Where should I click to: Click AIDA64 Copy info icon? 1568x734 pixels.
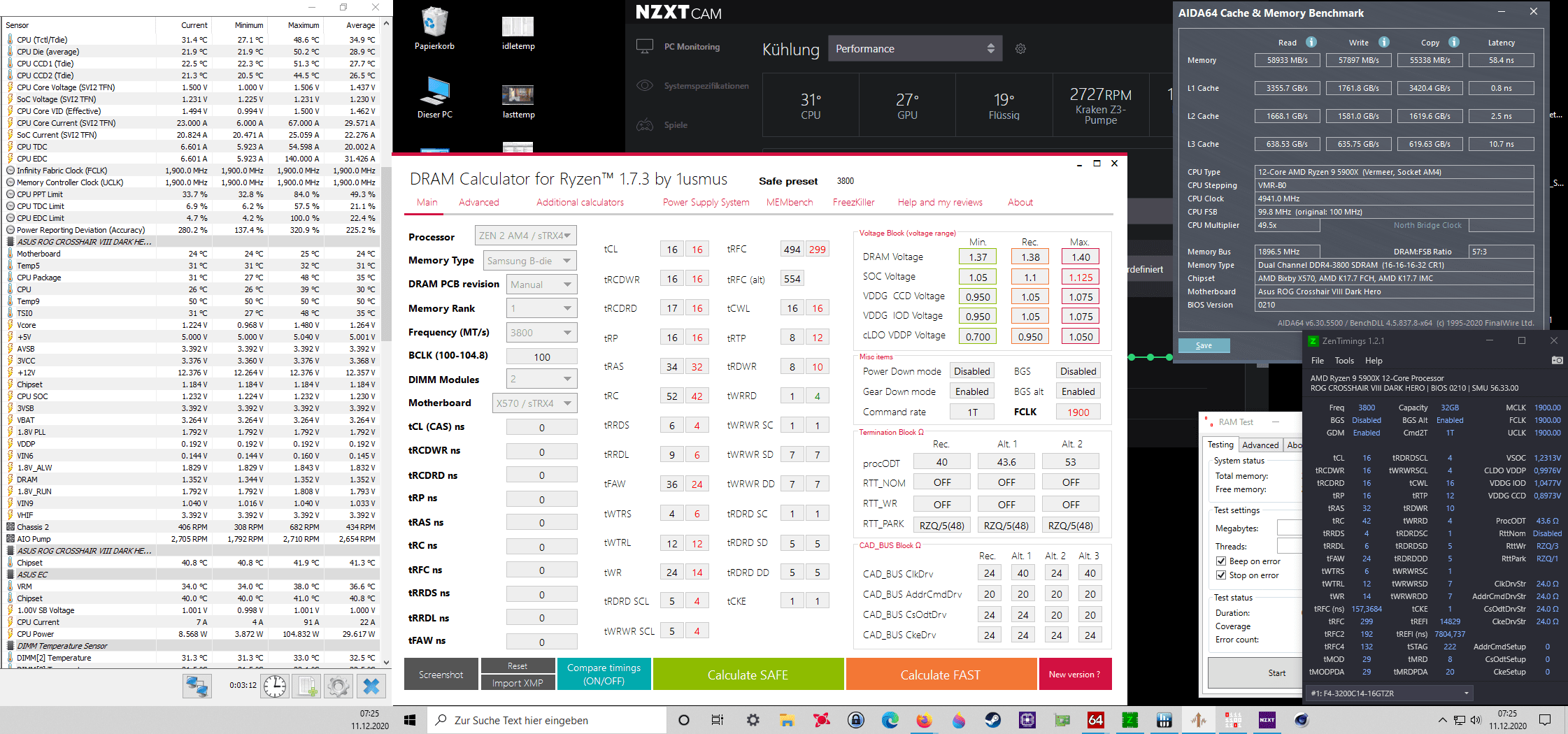click(1453, 42)
